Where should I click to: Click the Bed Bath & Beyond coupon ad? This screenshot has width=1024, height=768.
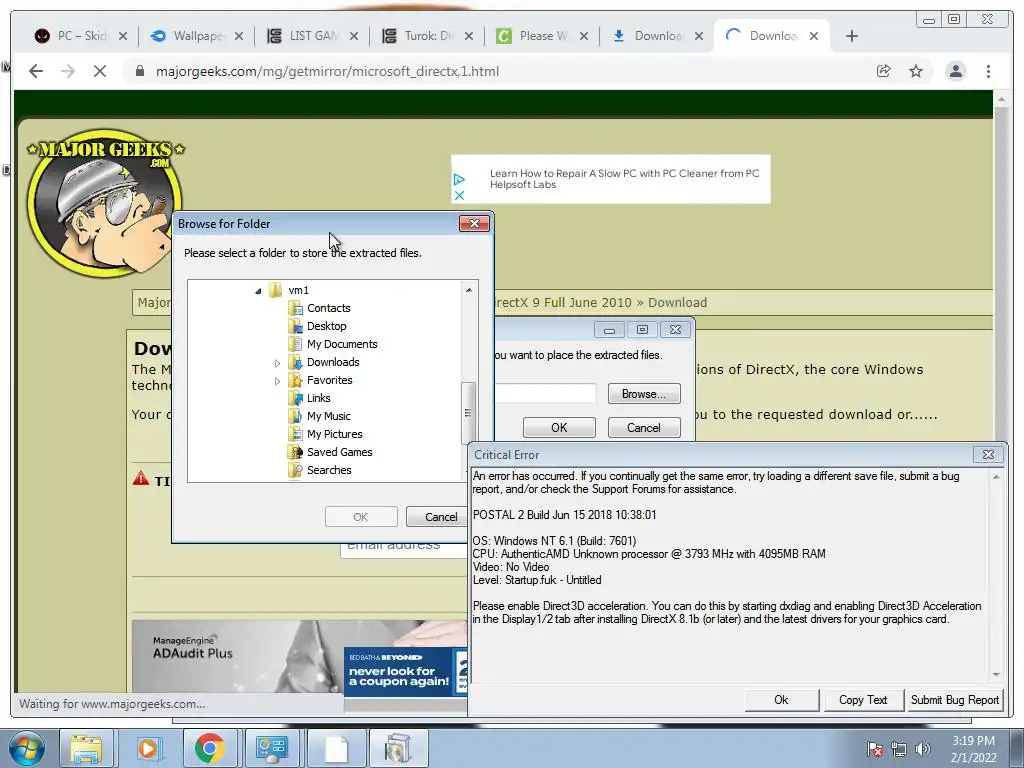406,671
